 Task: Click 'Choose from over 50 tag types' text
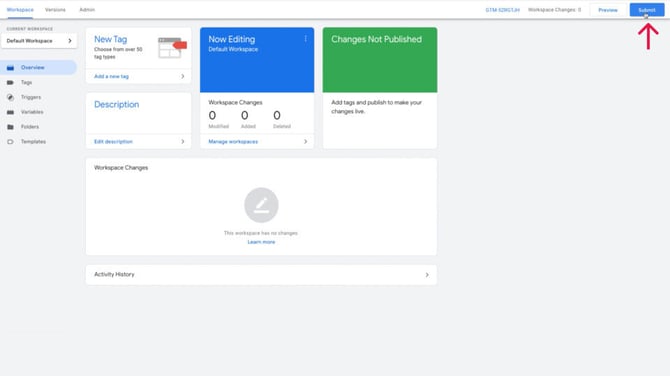118,53
